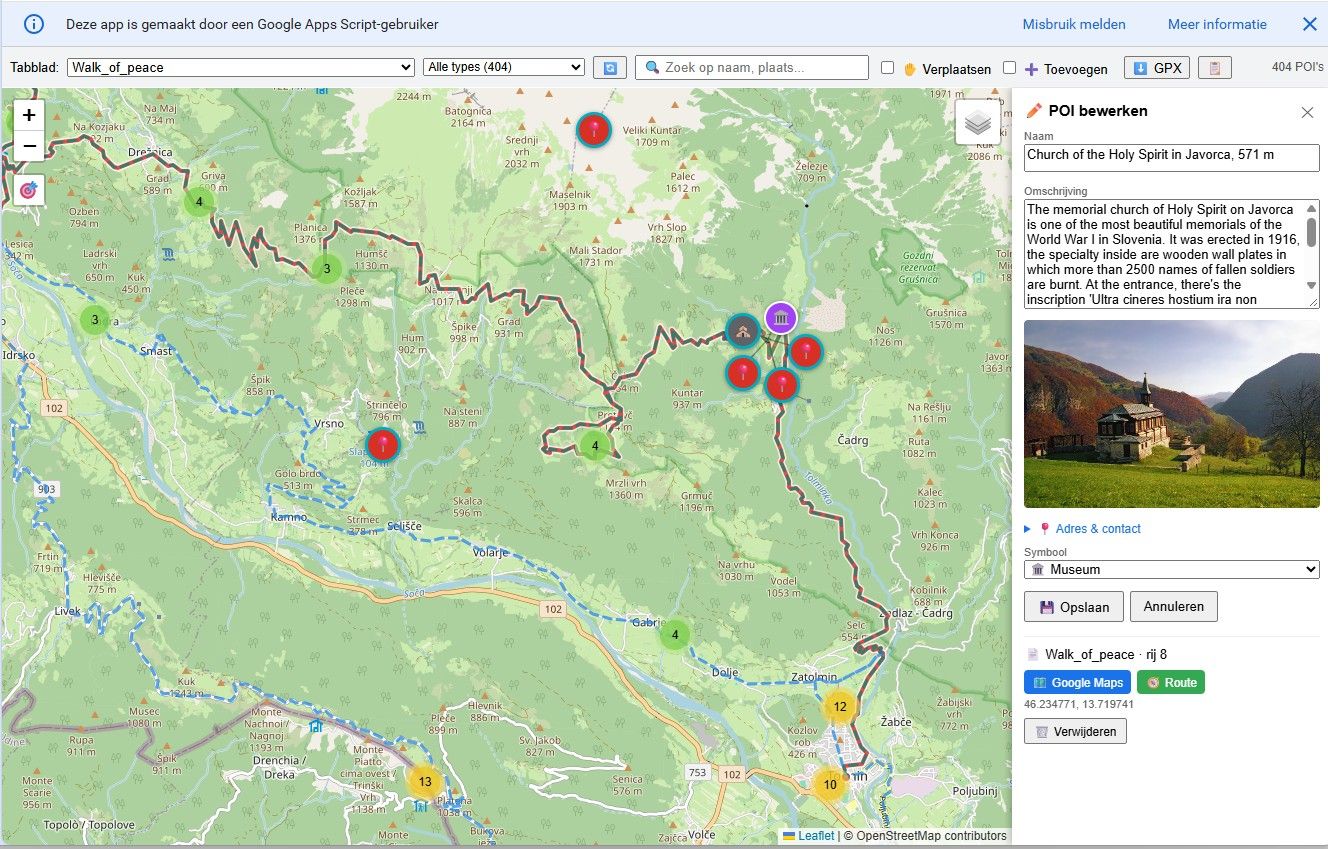Download the GPX file
Image resolution: width=1328 pixels, height=849 pixels.
(1157, 68)
